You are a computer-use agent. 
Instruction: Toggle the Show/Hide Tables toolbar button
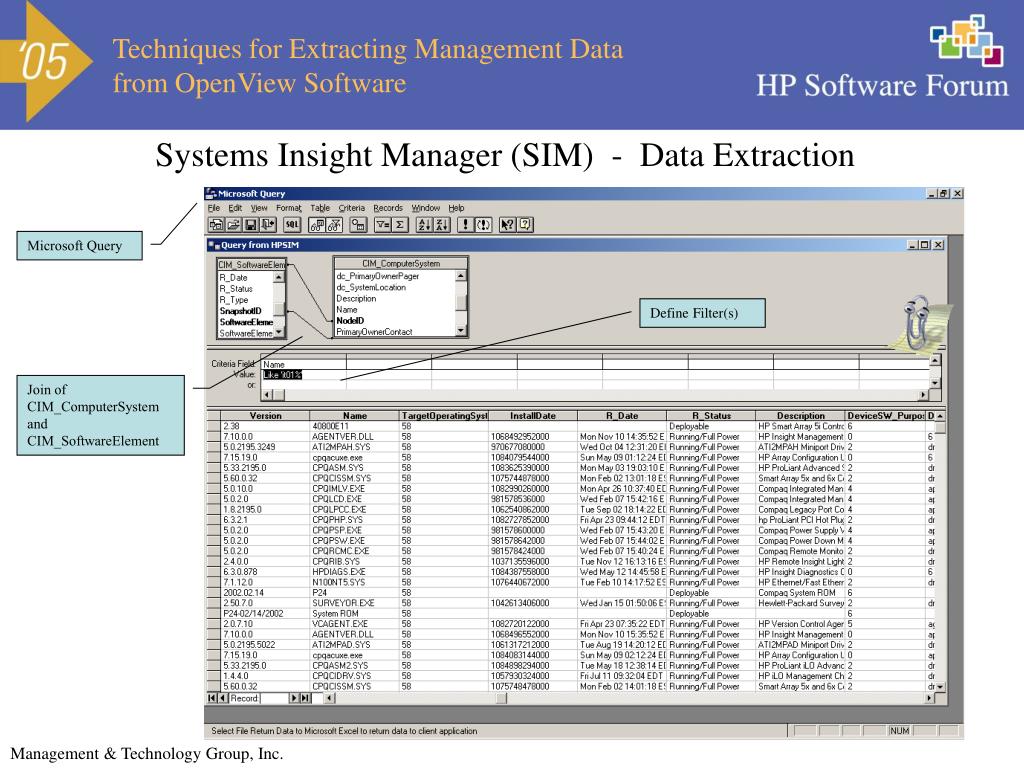(317, 225)
